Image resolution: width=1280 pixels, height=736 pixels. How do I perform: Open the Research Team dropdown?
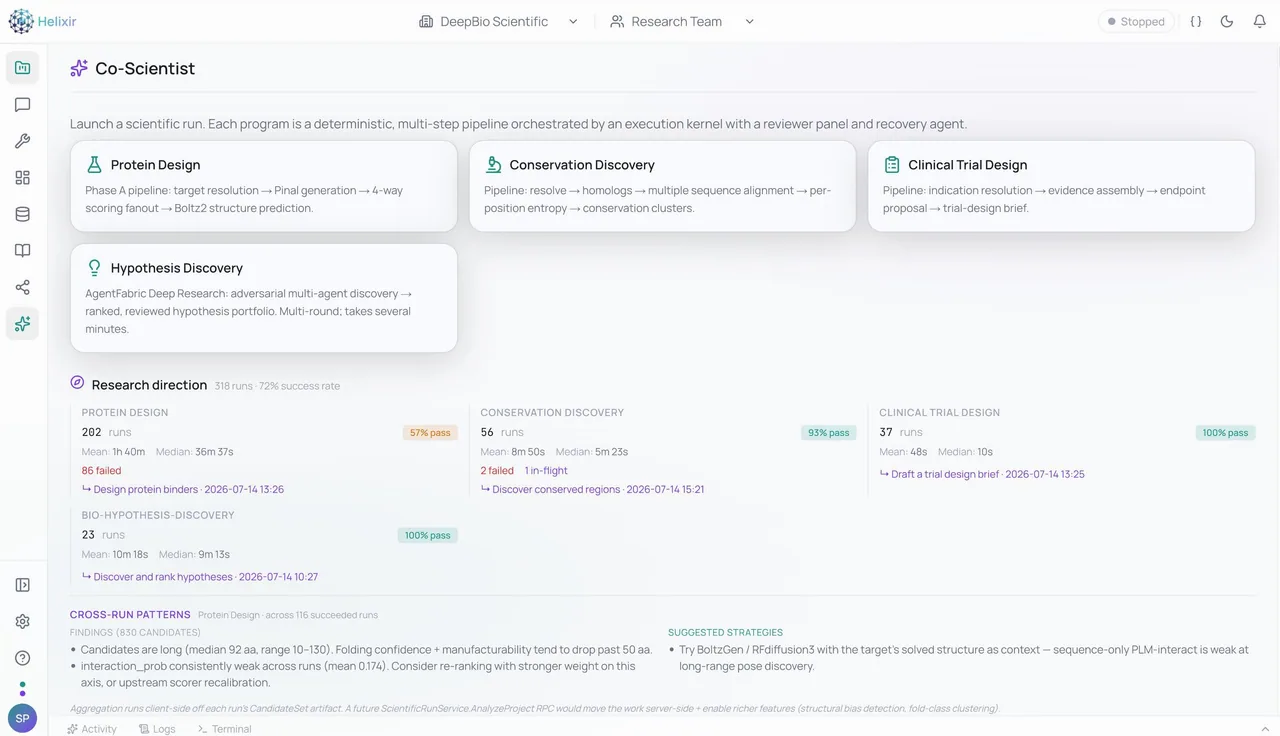[x=682, y=21]
